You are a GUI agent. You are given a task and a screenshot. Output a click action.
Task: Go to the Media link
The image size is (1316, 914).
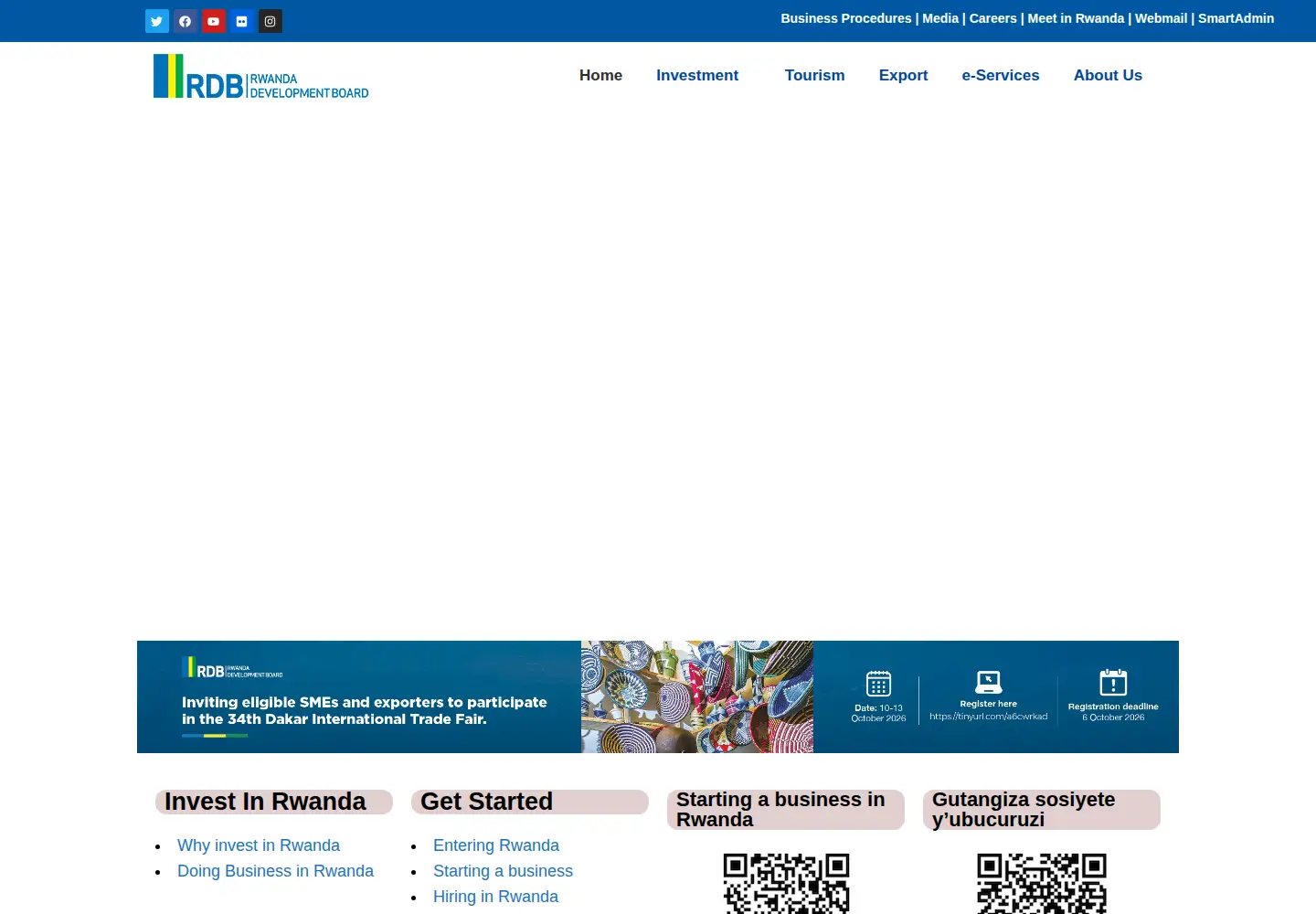click(x=940, y=18)
